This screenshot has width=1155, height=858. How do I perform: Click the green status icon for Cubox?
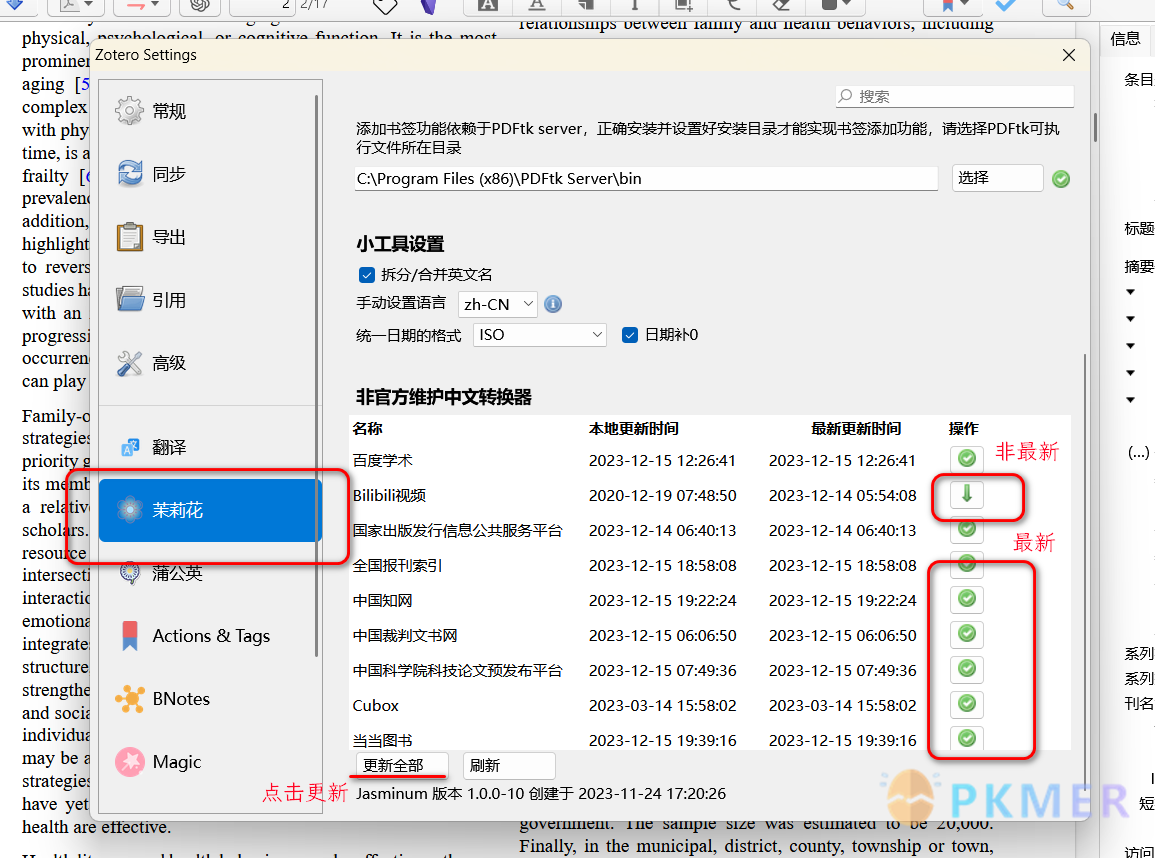966,704
